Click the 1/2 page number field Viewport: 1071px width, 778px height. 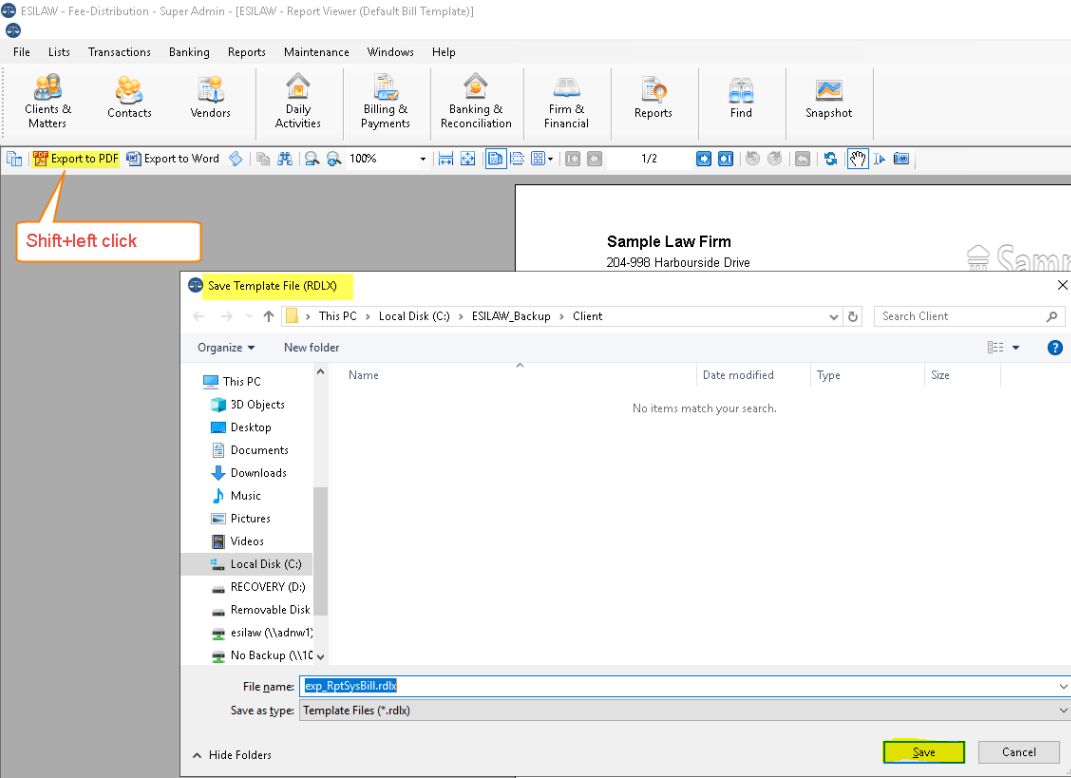point(649,158)
